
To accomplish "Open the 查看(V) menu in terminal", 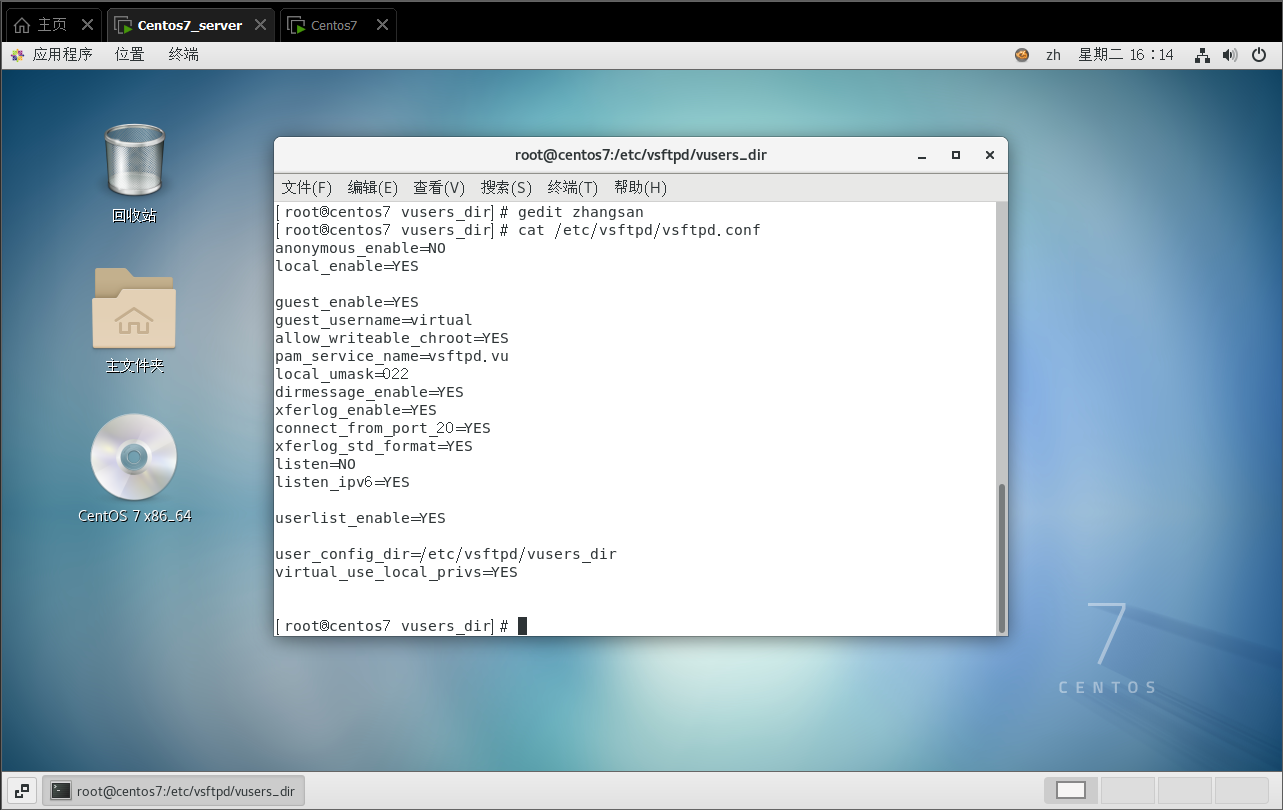I will [439, 187].
